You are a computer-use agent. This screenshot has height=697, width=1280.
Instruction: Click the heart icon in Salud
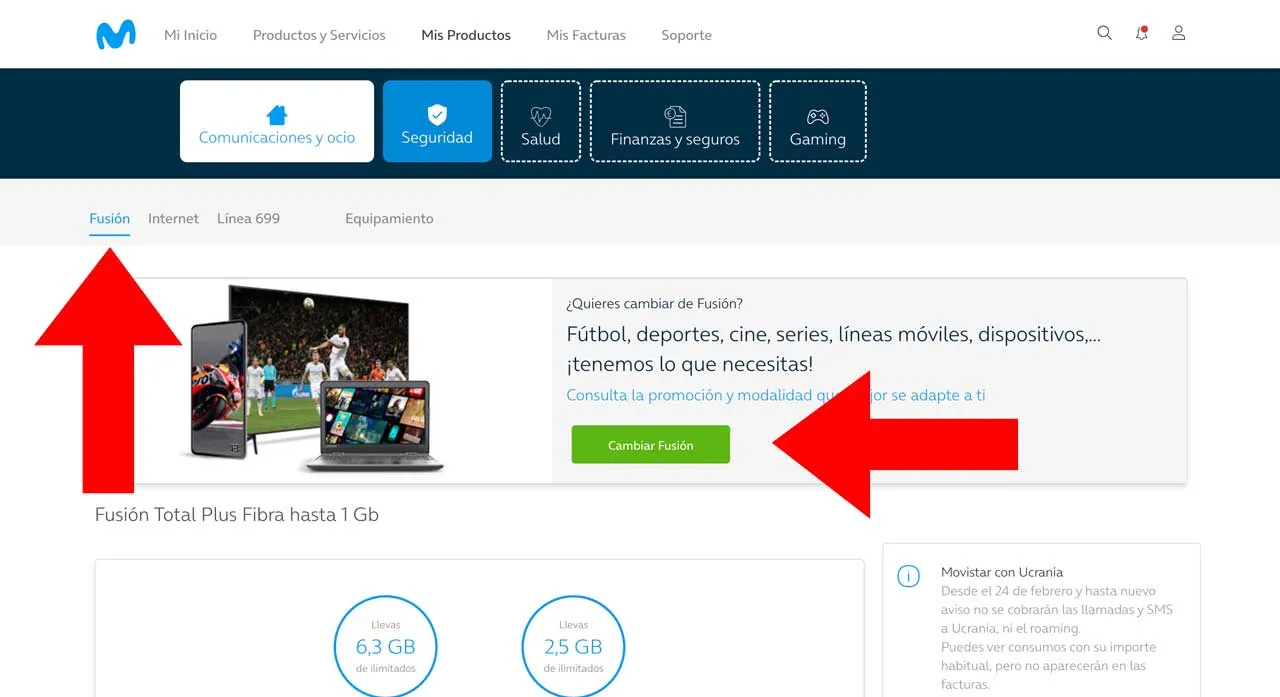(x=541, y=116)
